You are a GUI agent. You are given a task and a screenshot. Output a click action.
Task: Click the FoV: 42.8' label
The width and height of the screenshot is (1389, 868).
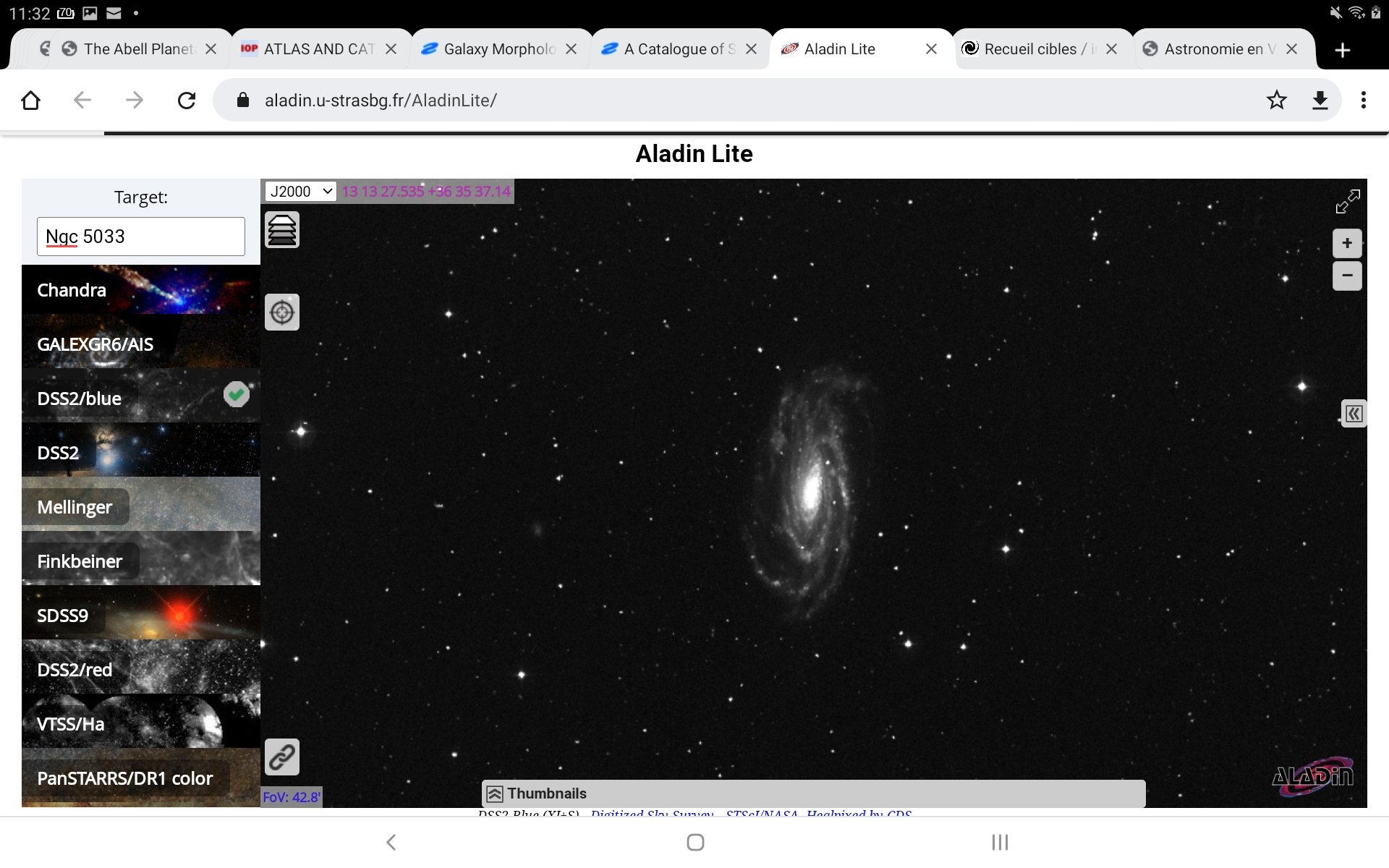pos(291,797)
